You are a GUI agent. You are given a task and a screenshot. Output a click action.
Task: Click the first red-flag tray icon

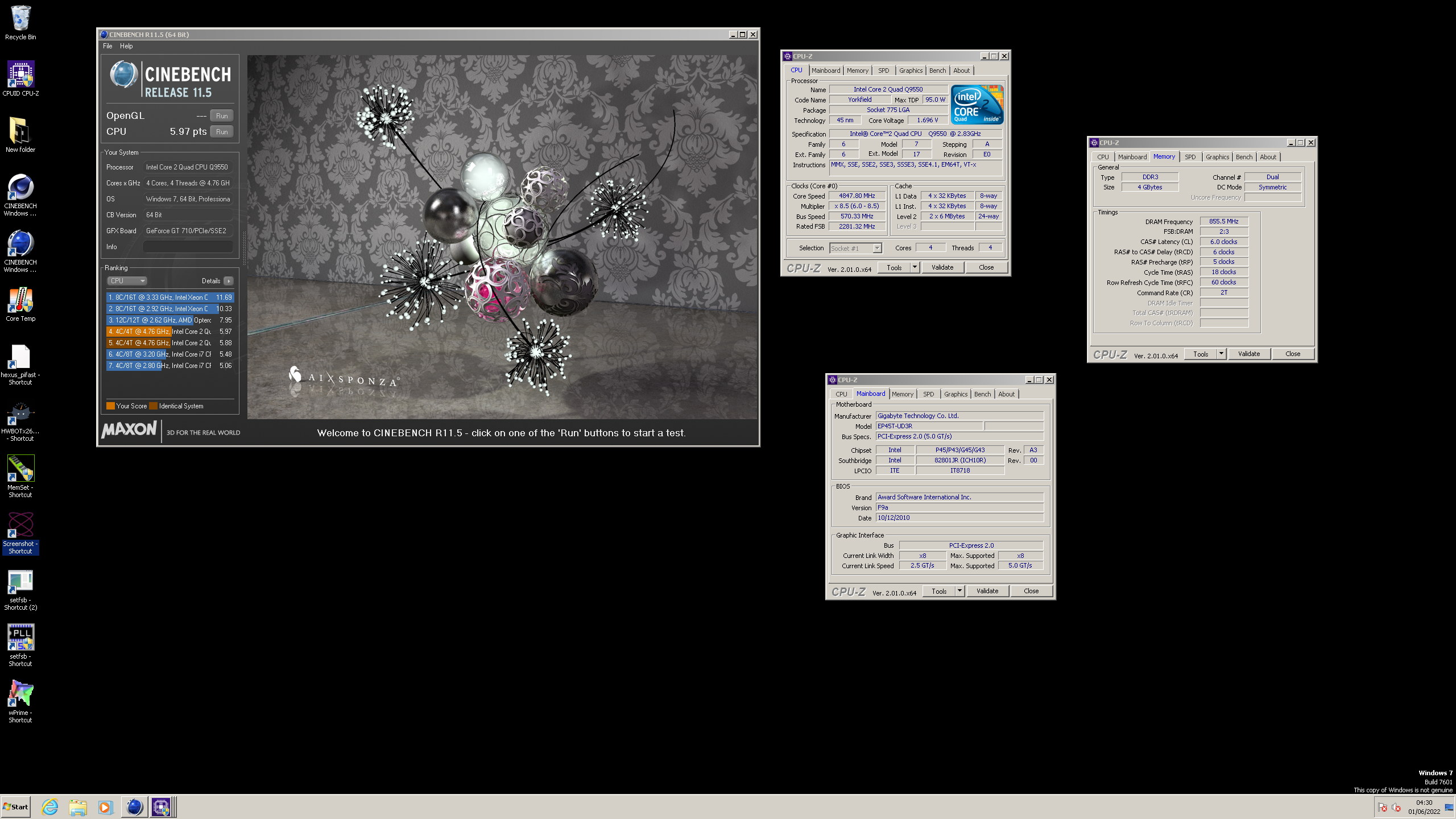pyautogui.click(x=1383, y=808)
